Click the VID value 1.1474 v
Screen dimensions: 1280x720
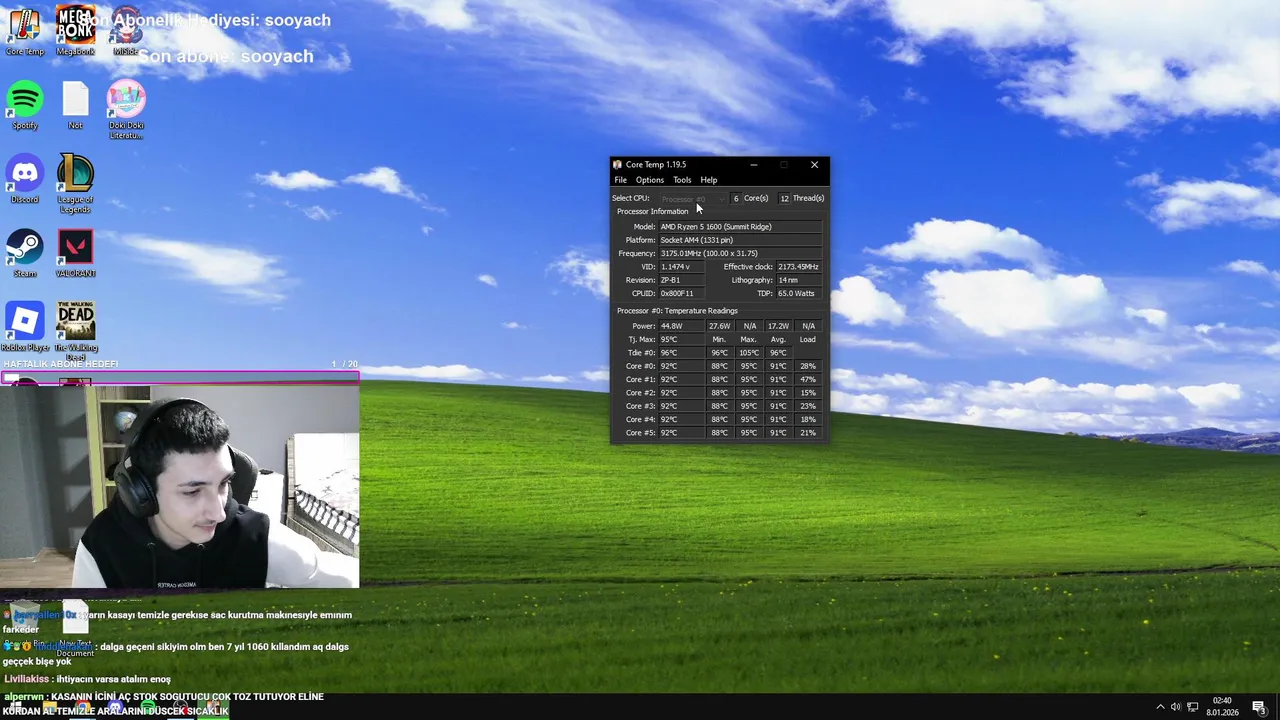pos(682,267)
